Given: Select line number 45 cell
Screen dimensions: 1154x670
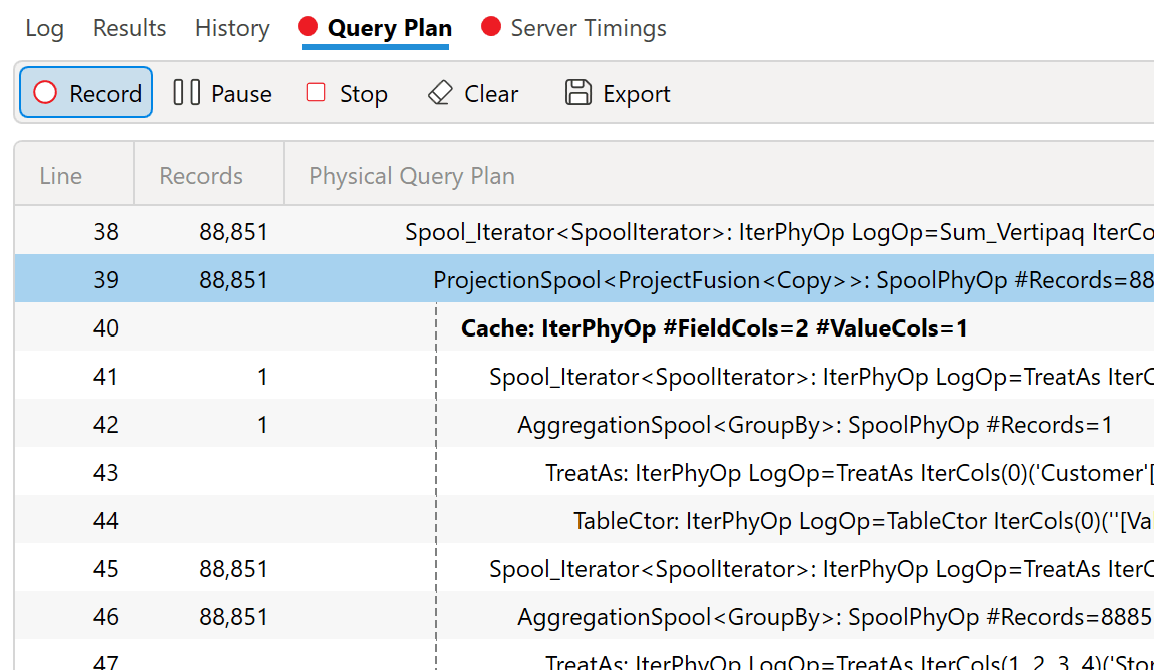Looking at the screenshot, I should coord(106,568).
